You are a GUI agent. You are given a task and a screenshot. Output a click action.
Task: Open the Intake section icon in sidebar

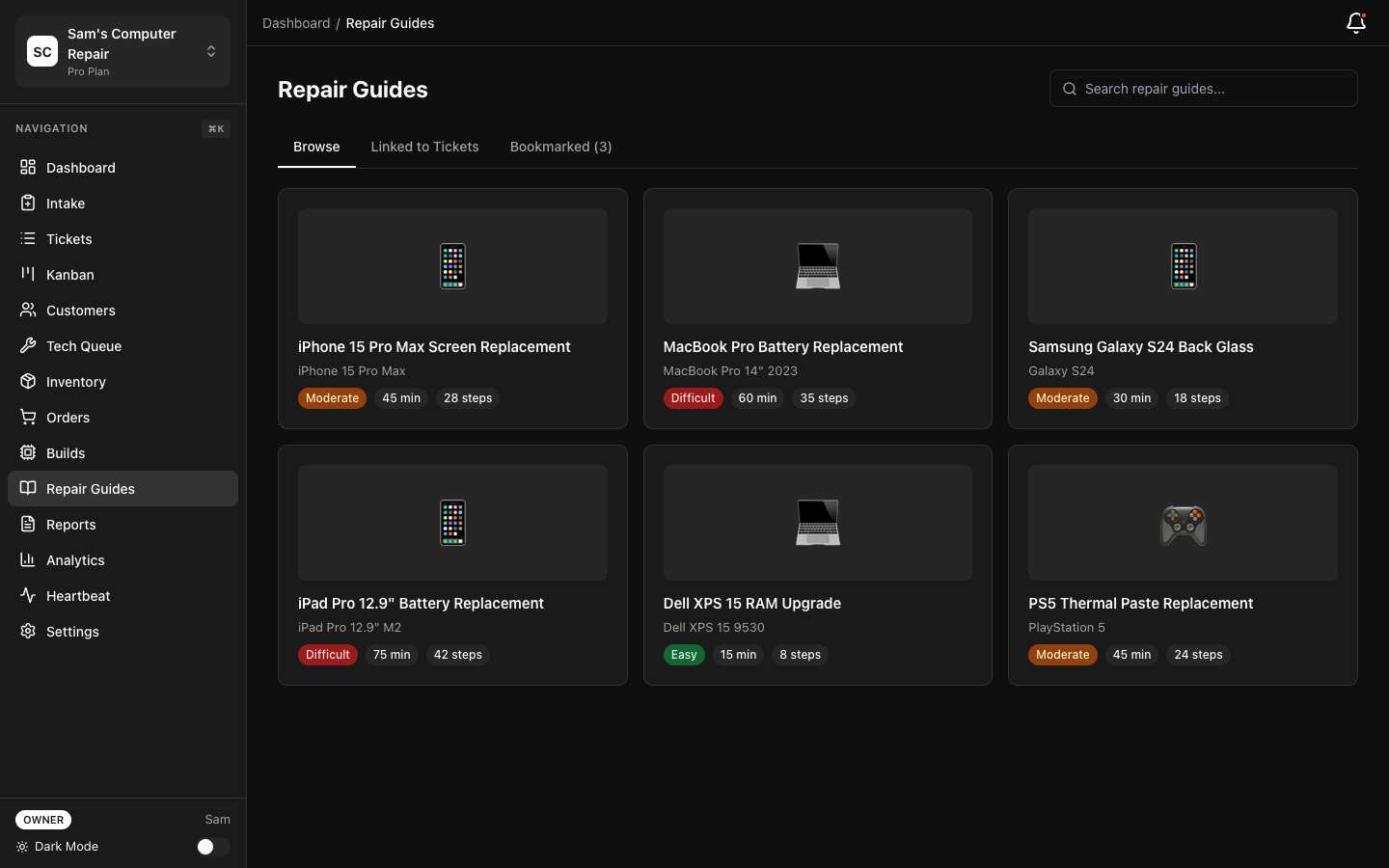click(28, 203)
